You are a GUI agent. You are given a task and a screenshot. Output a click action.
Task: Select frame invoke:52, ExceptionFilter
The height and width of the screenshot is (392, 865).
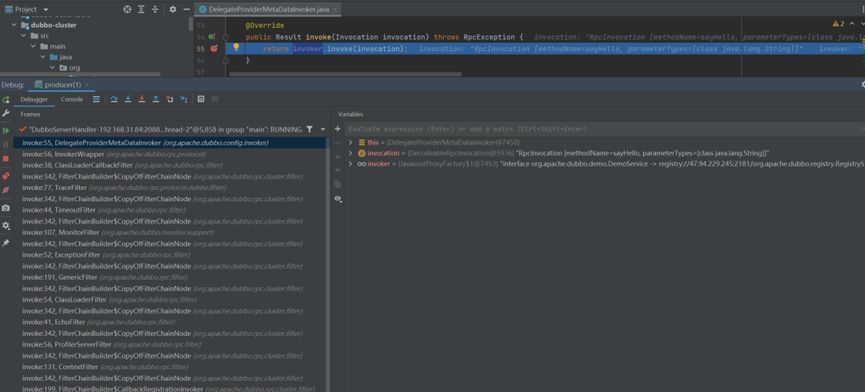pos(169,255)
